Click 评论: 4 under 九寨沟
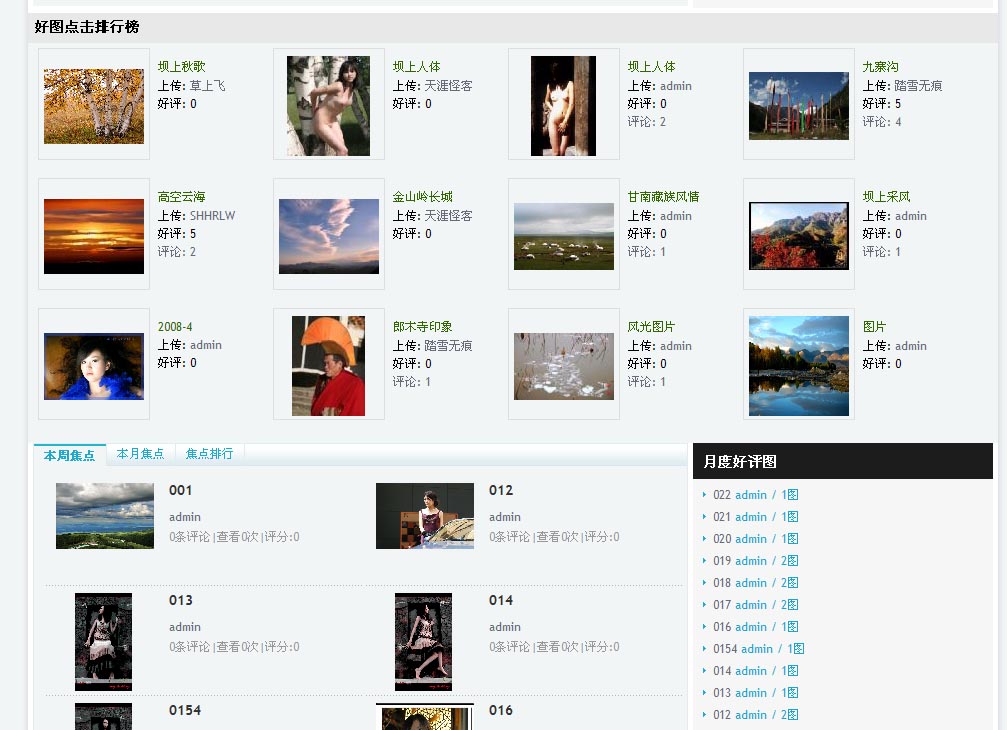 pos(882,122)
